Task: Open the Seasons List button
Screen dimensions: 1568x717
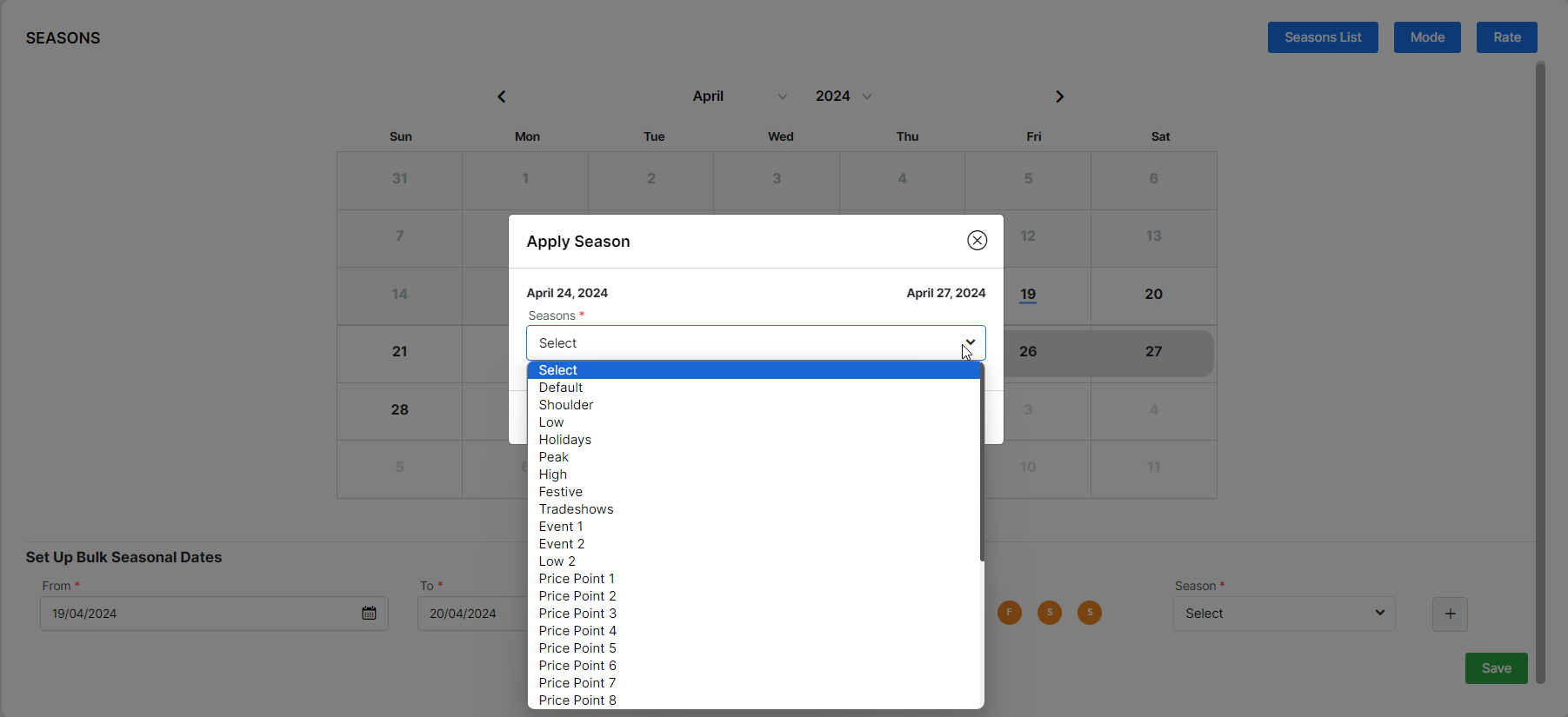Action: point(1322,37)
